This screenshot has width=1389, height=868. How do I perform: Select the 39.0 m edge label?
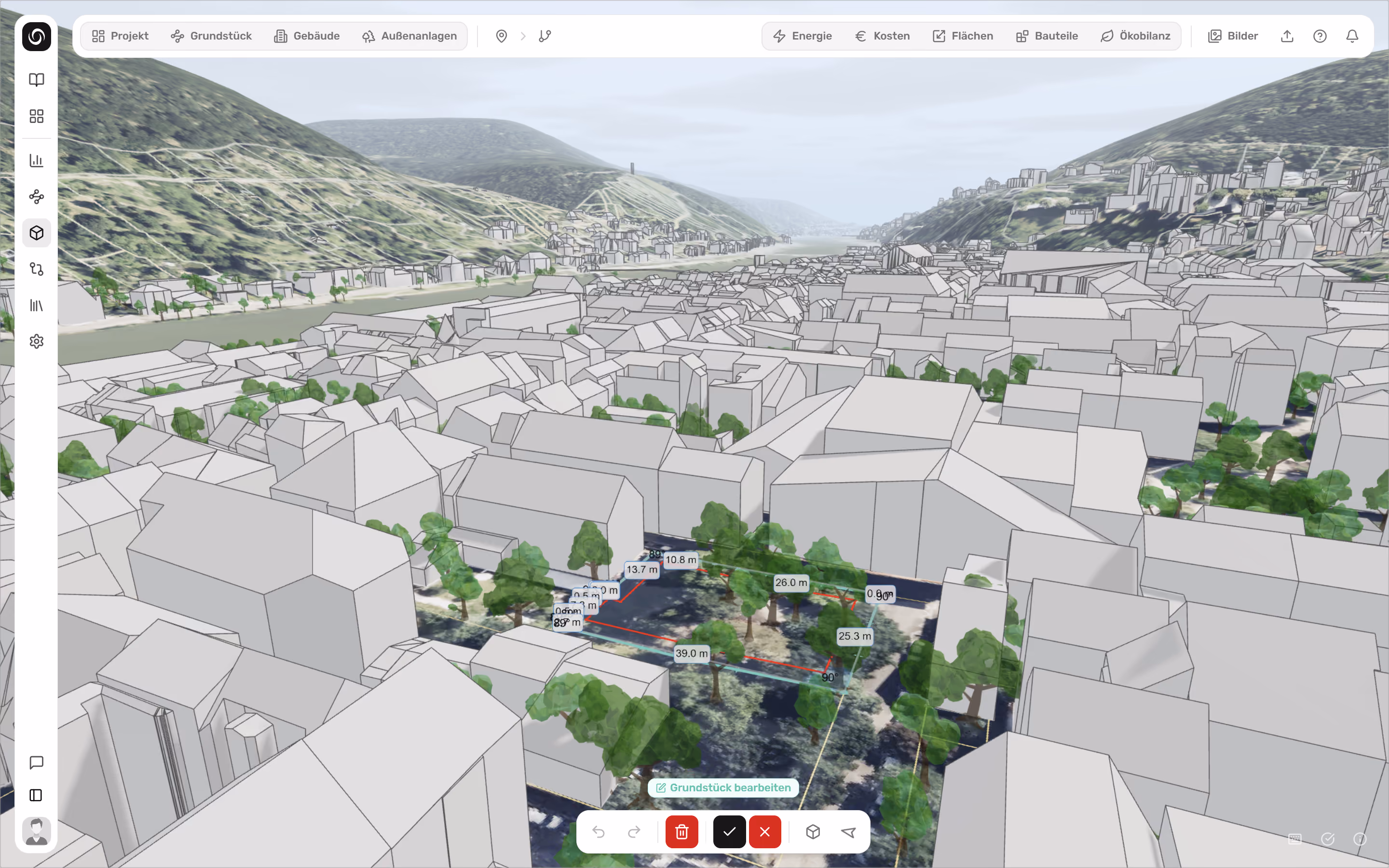692,653
